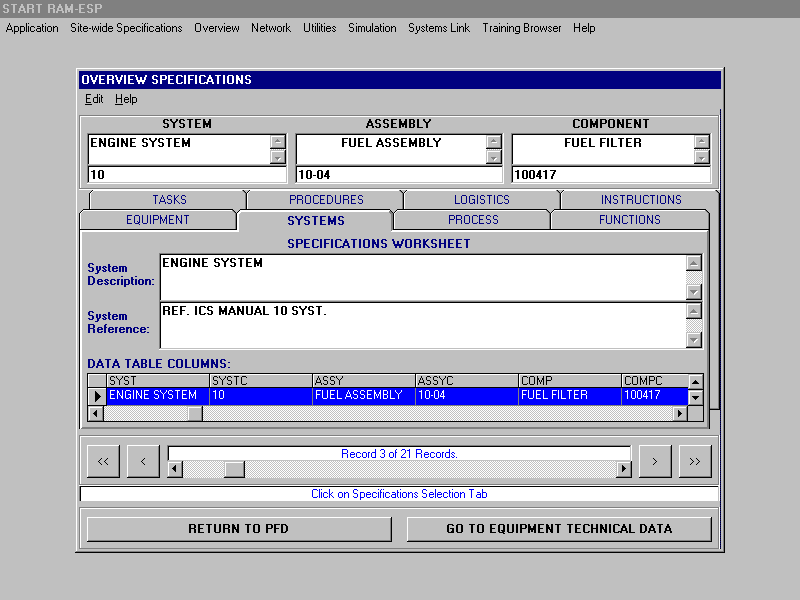Image resolution: width=800 pixels, height=600 pixels.
Task: Open the main Help menu
Action: click(584, 28)
